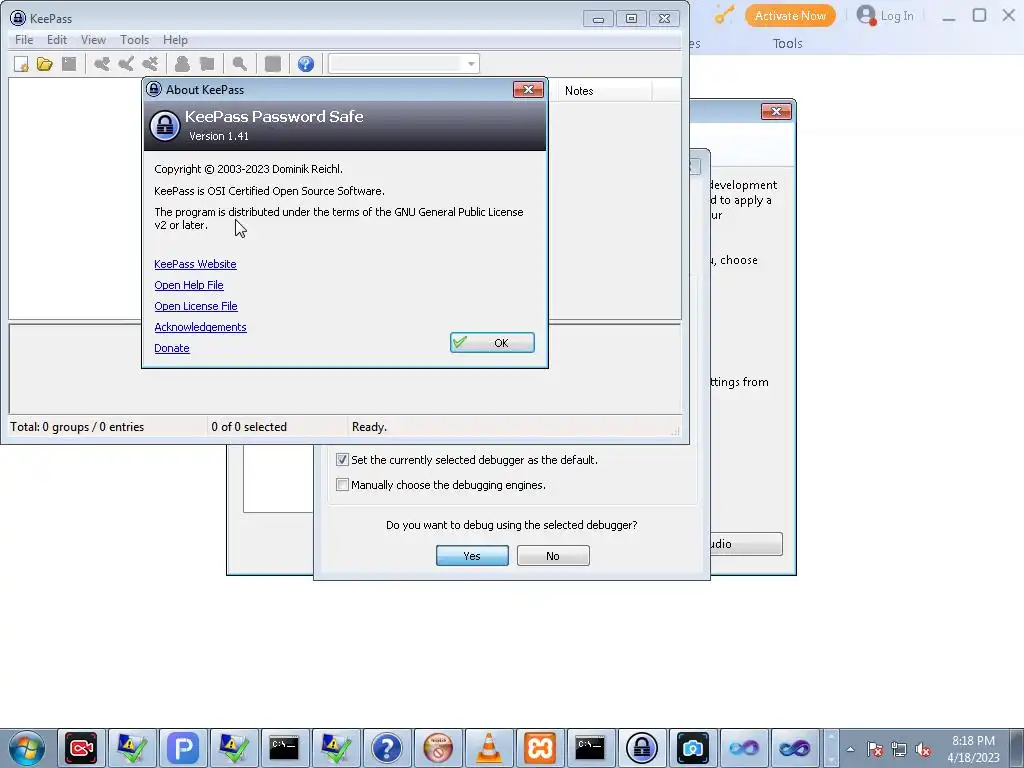The height and width of the screenshot is (768, 1024).
Task: Click the Edit Entry key icon in KeePass toolbar
Action: point(126,64)
